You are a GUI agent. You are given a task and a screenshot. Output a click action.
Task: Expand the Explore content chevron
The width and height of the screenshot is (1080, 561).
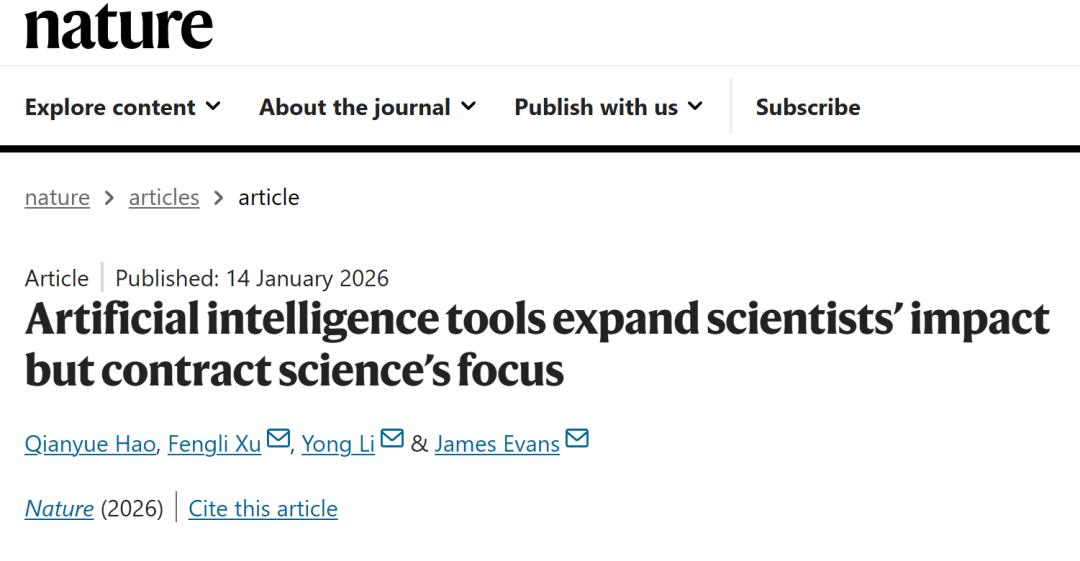pos(213,106)
